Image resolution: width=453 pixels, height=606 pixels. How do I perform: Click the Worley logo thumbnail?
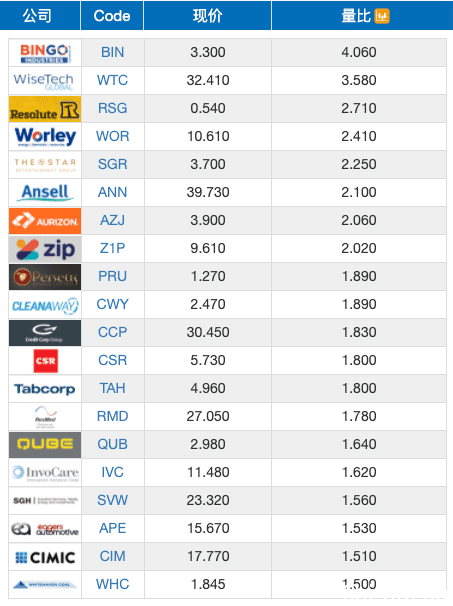[x=45, y=136]
